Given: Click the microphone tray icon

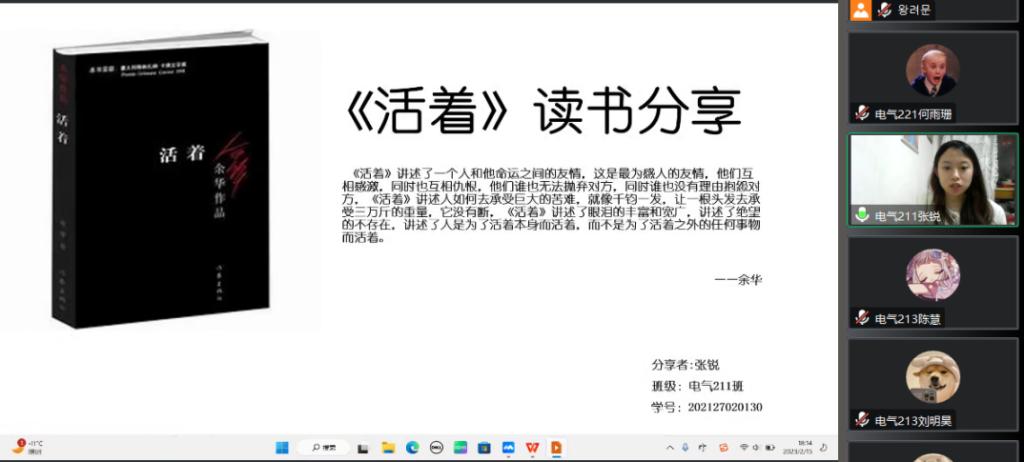Looking at the screenshot, I should [685, 448].
